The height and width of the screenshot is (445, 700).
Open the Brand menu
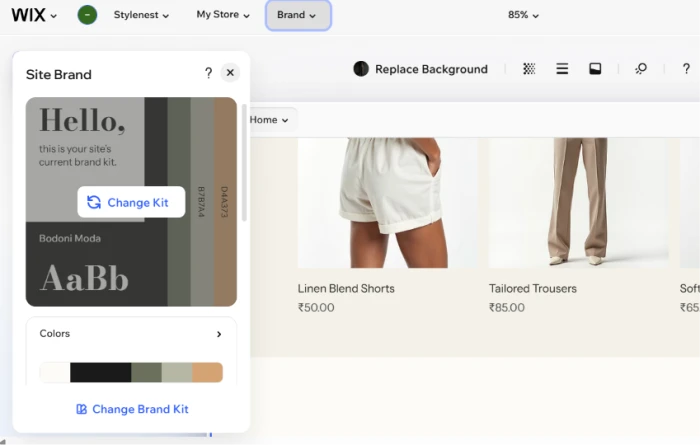[x=298, y=15]
